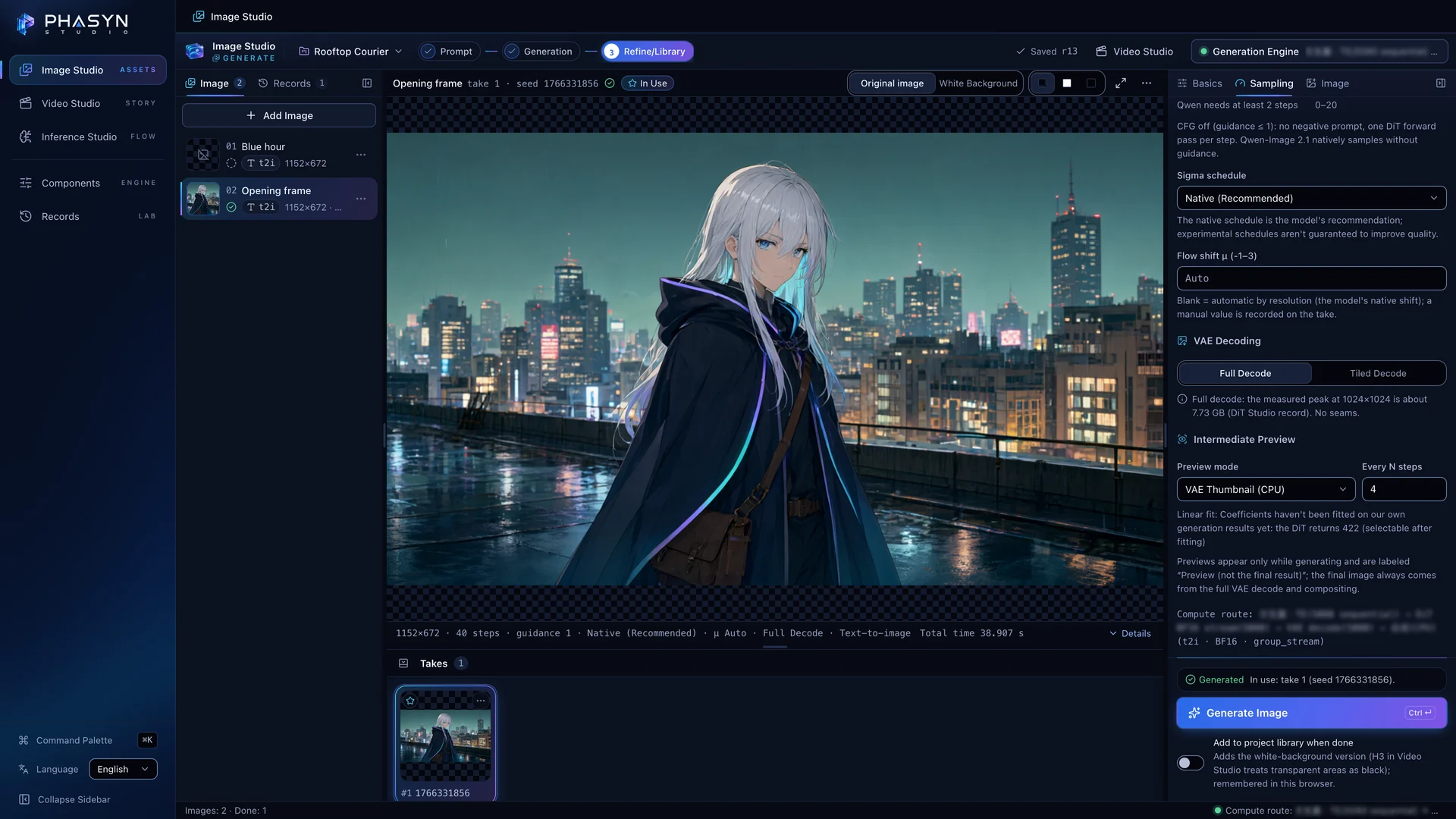Collapse Sidebar

65,799
